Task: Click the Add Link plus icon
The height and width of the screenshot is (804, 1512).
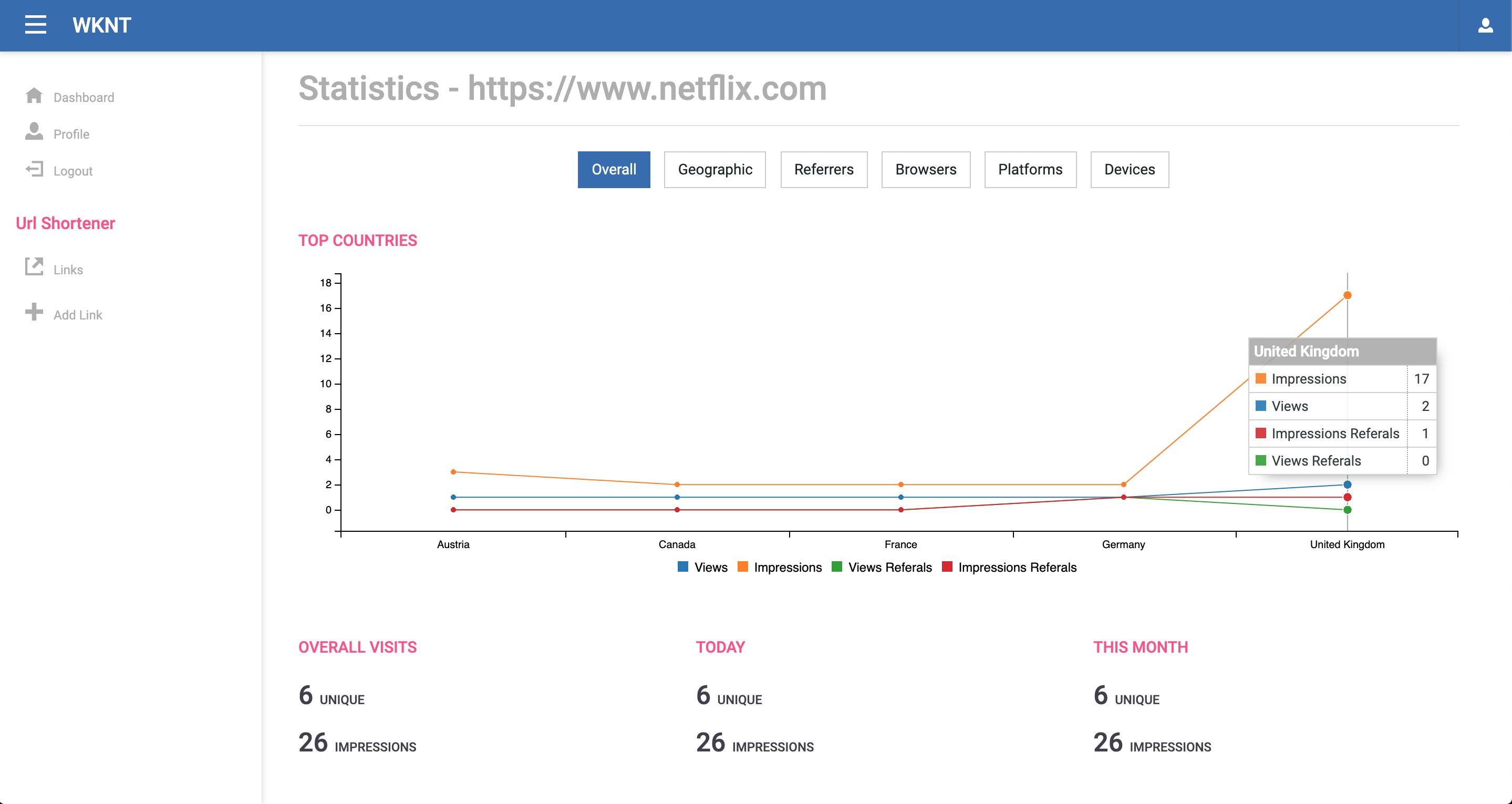Action: pyautogui.click(x=34, y=312)
